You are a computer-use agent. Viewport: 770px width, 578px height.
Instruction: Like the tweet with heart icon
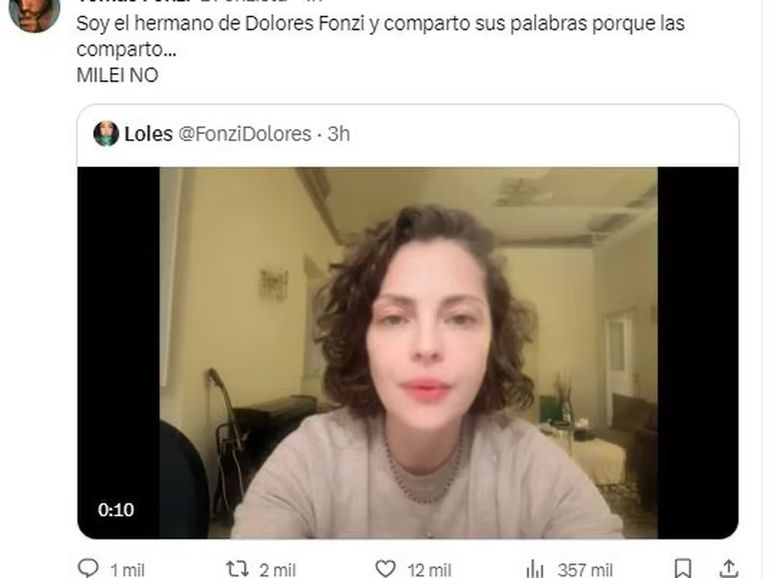(385, 569)
